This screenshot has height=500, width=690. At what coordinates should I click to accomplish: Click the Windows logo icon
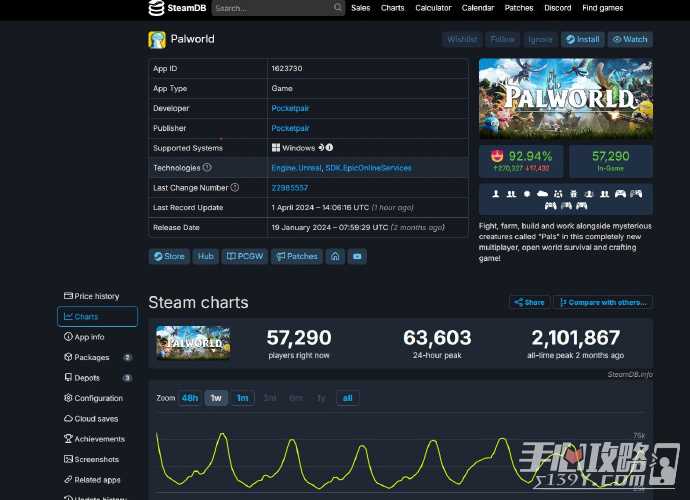point(276,148)
